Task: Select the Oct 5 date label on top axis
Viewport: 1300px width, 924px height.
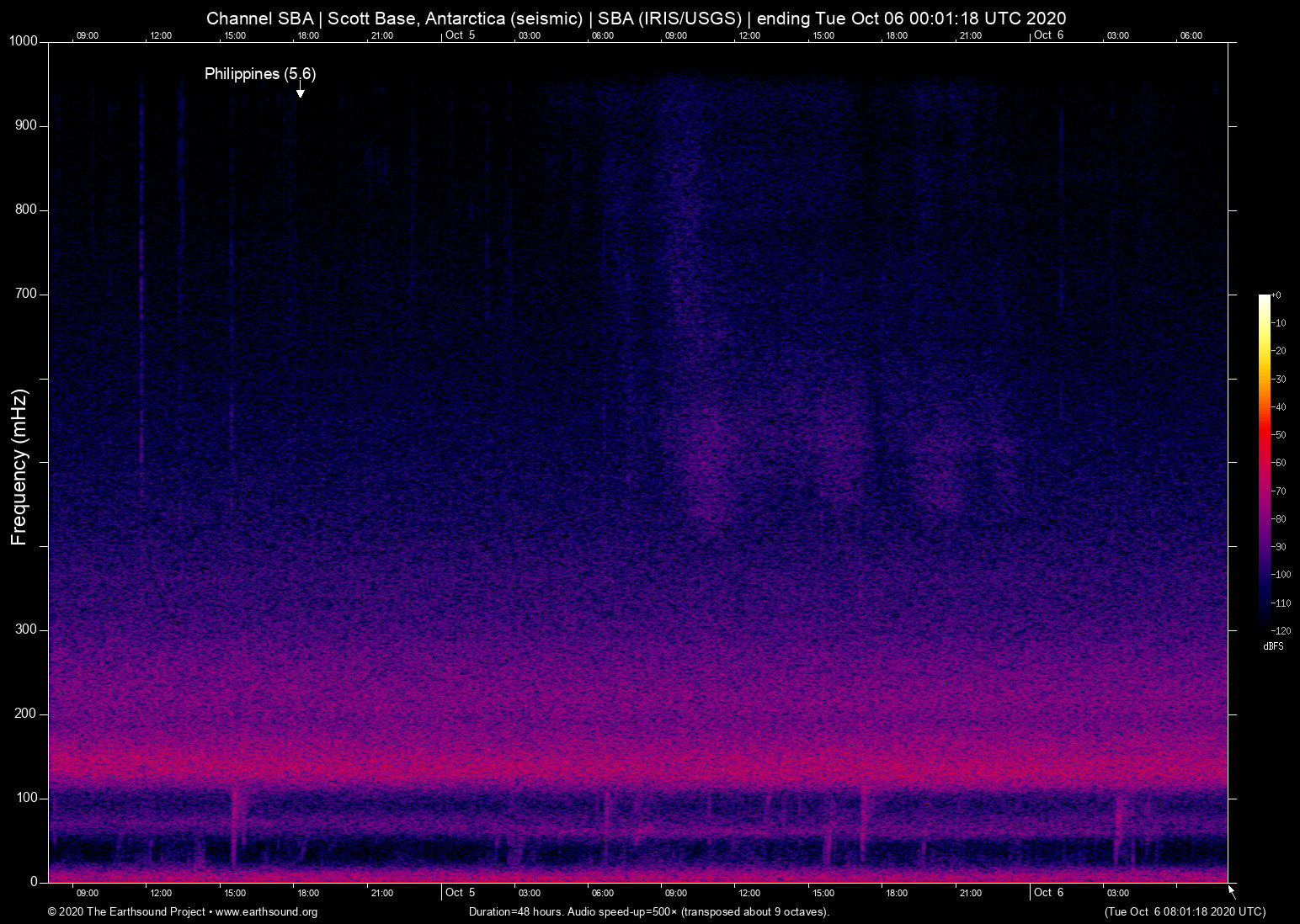Action: tap(459, 35)
